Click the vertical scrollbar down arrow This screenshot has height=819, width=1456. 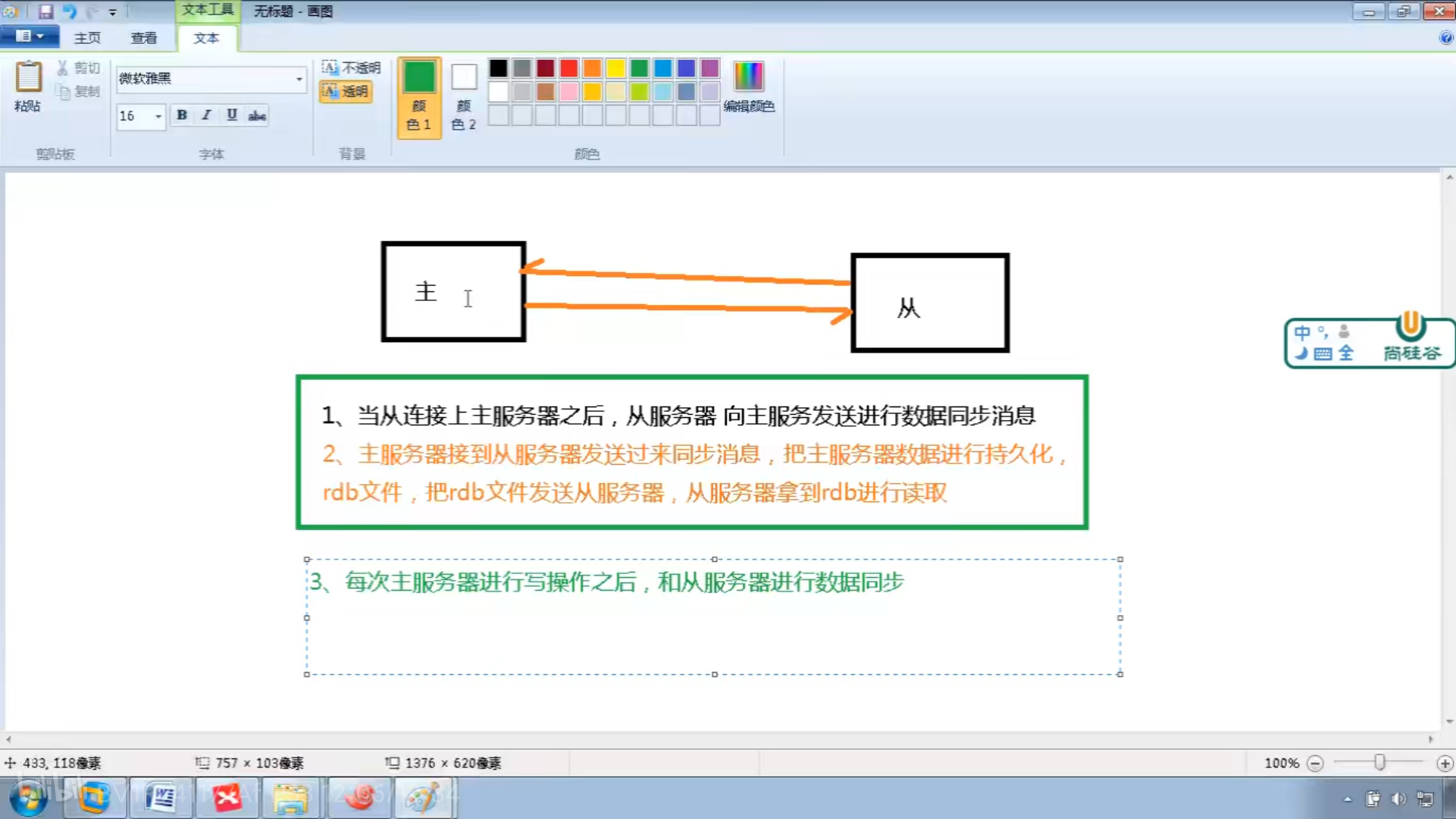coord(1449,722)
